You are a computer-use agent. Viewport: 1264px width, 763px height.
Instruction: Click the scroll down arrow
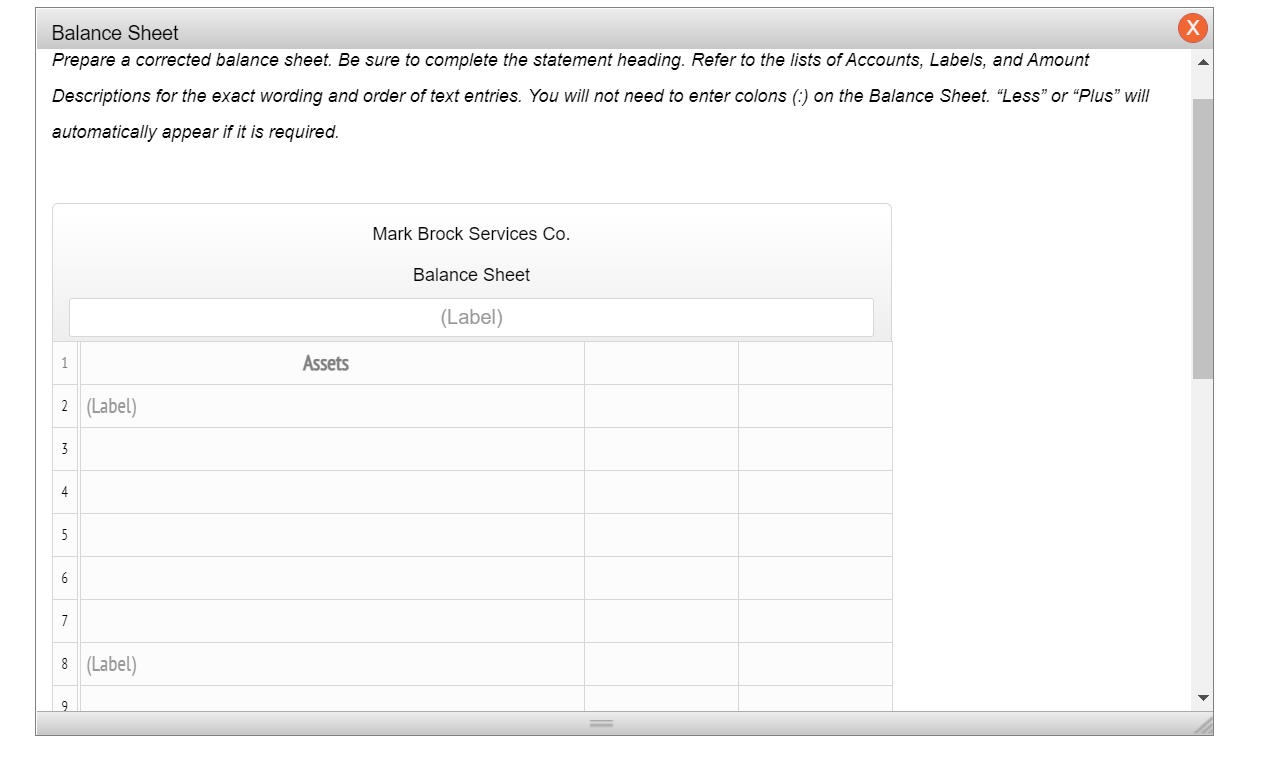[1203, 697]
